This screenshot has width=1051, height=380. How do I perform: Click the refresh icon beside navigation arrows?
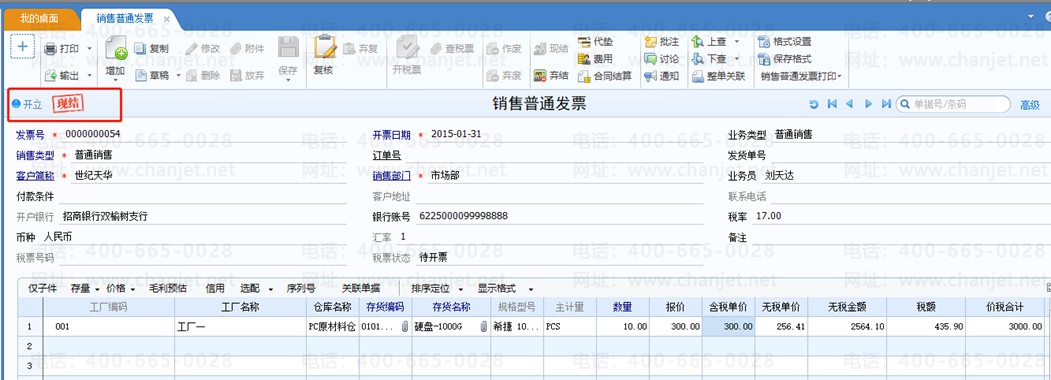(814, 104)
